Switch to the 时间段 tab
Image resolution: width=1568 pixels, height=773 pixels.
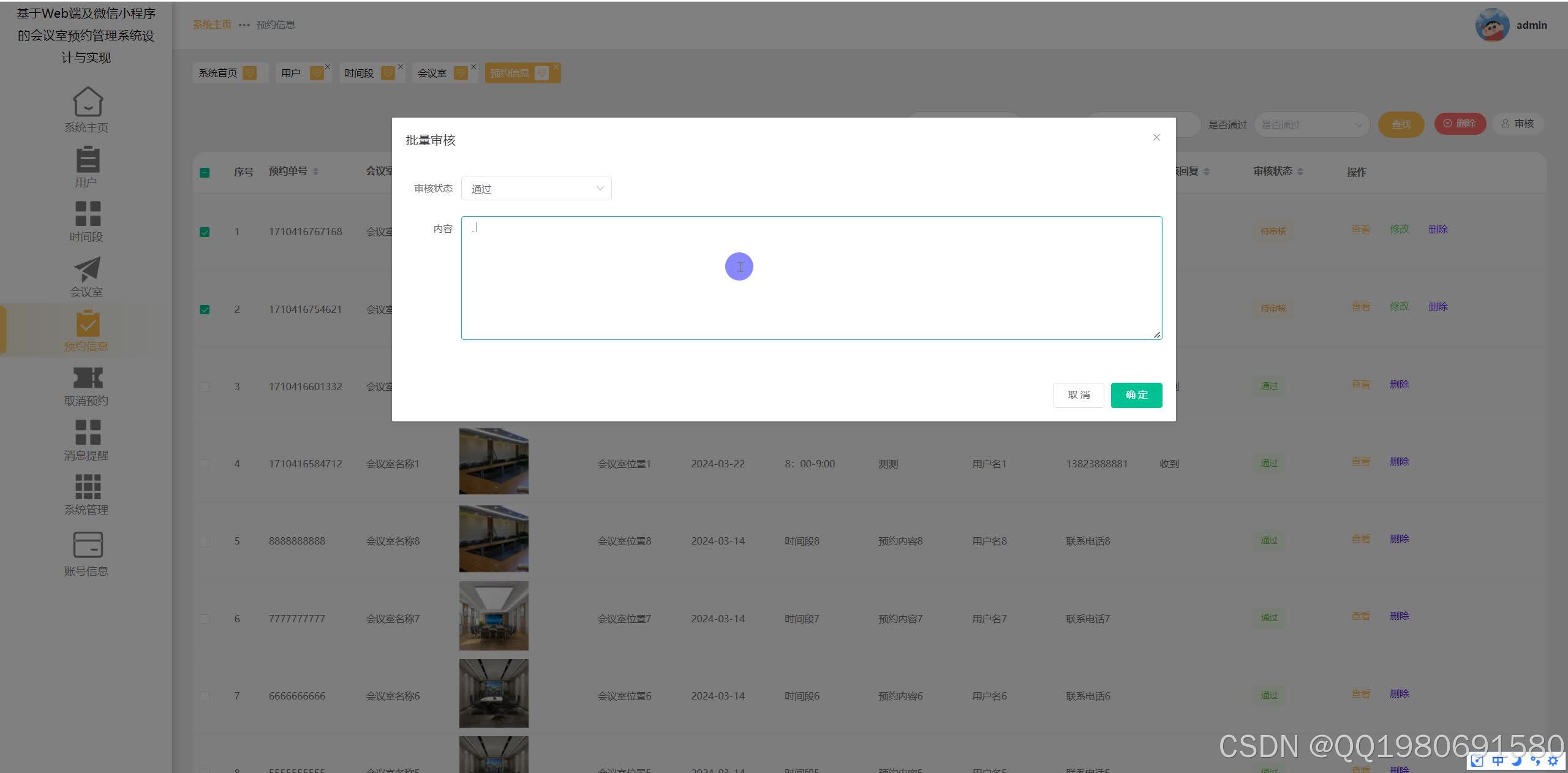point(359,74)
